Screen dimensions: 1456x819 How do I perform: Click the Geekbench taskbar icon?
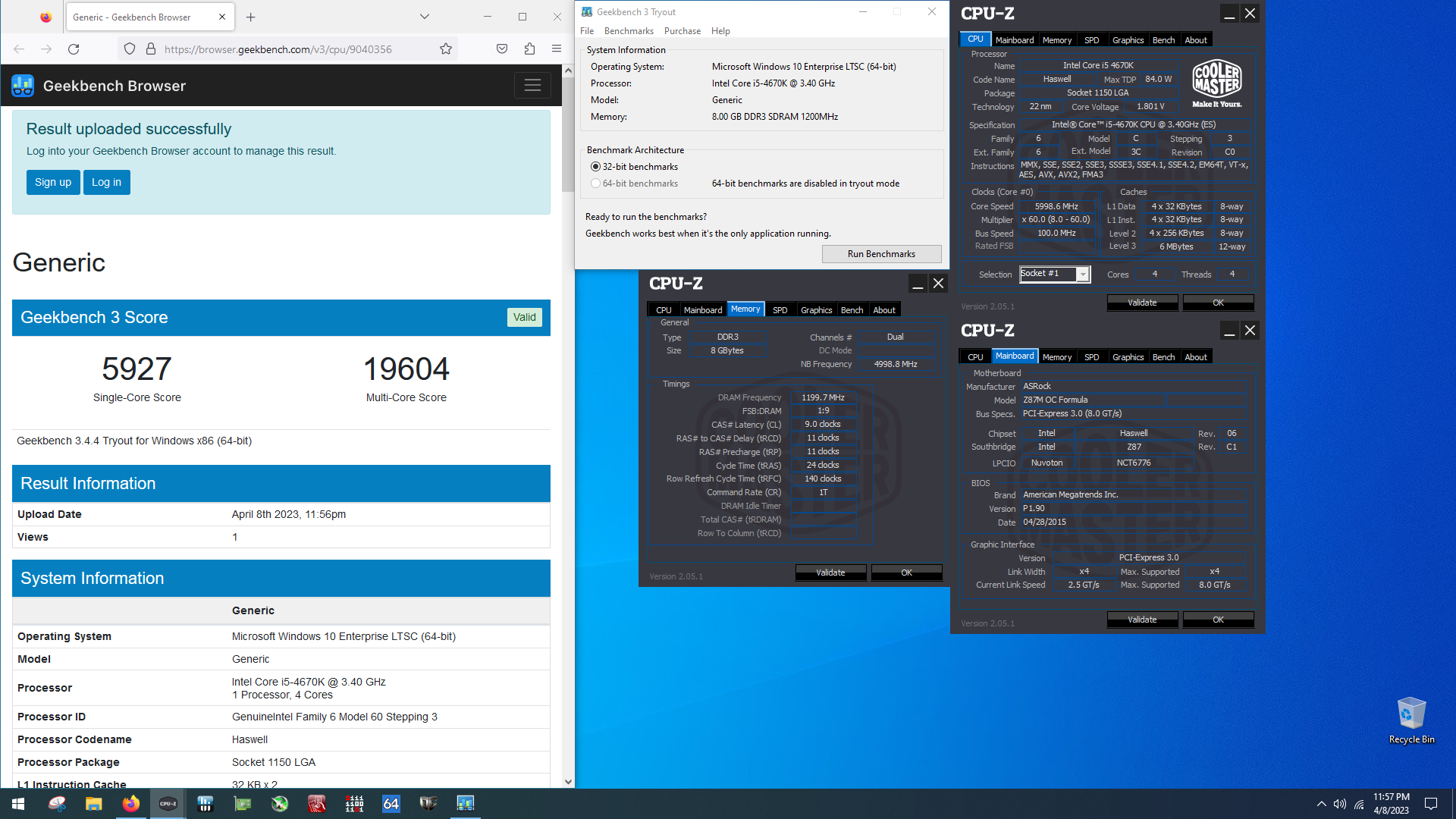pyautogui.click(x=465, y=804)
